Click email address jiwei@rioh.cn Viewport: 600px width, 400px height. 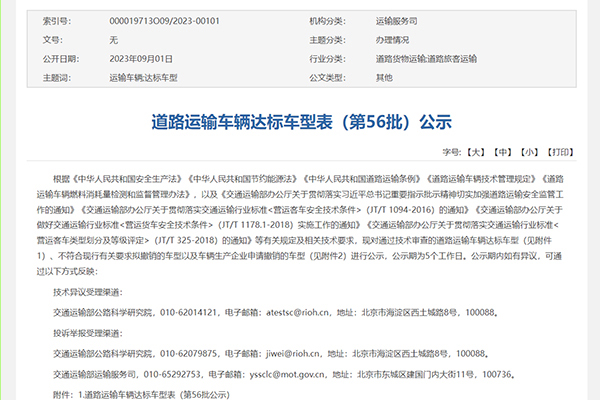292,353
